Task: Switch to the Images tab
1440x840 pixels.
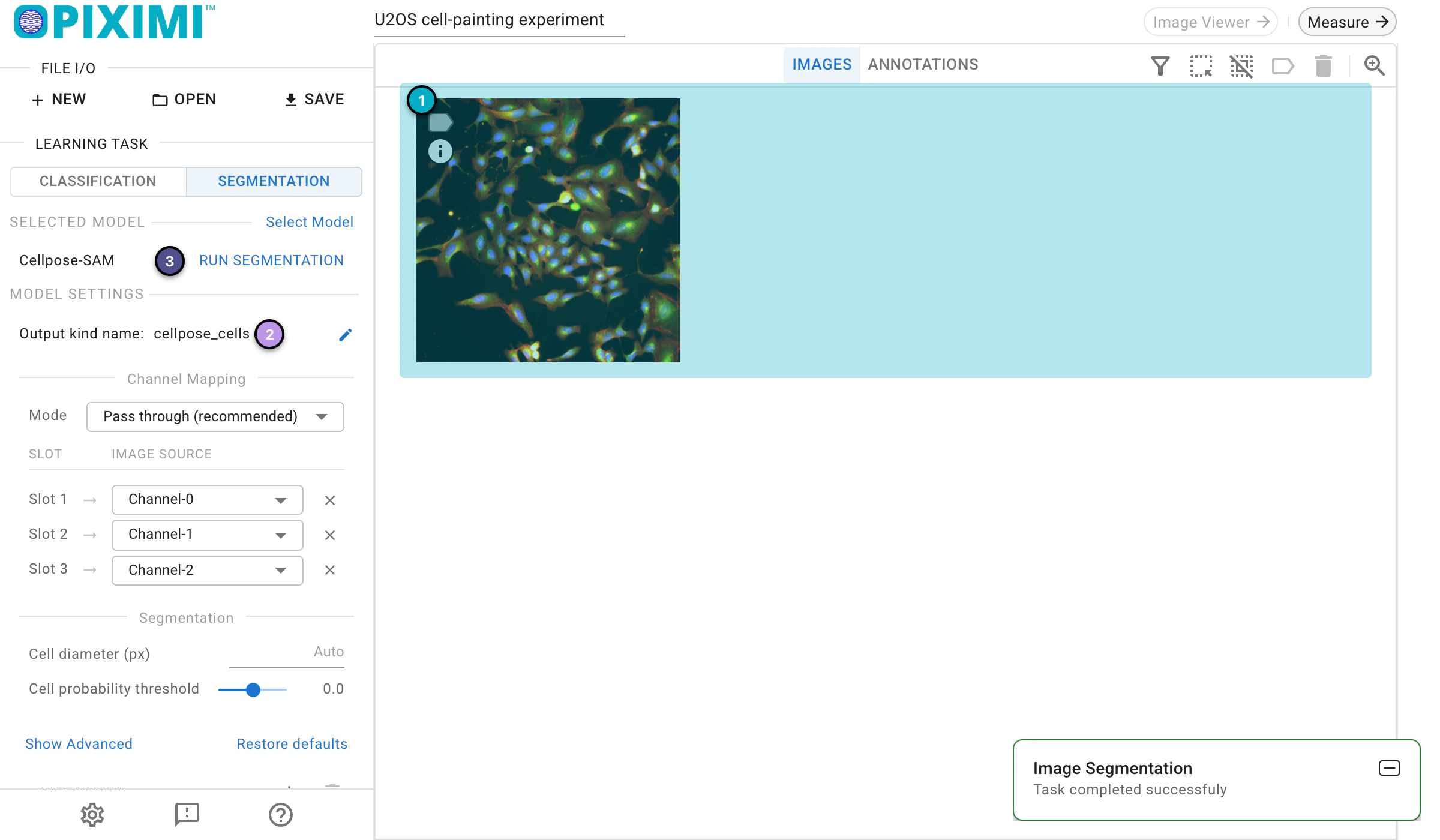Action: click(x=821, y=64)
